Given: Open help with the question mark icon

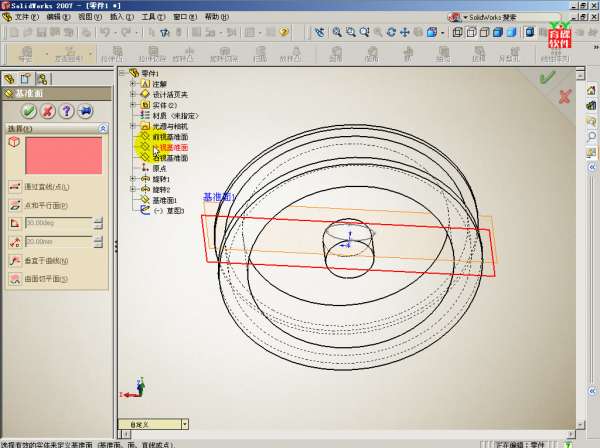Looking at the screenshot, I should click(66, 111).
